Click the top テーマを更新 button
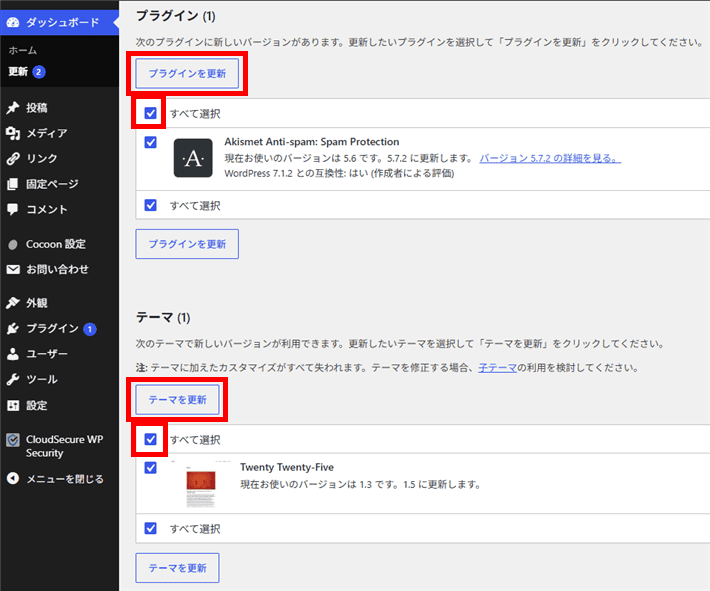The width and height of the screenshot is (710, 591). pyautogui.click(x=178, y=400)
